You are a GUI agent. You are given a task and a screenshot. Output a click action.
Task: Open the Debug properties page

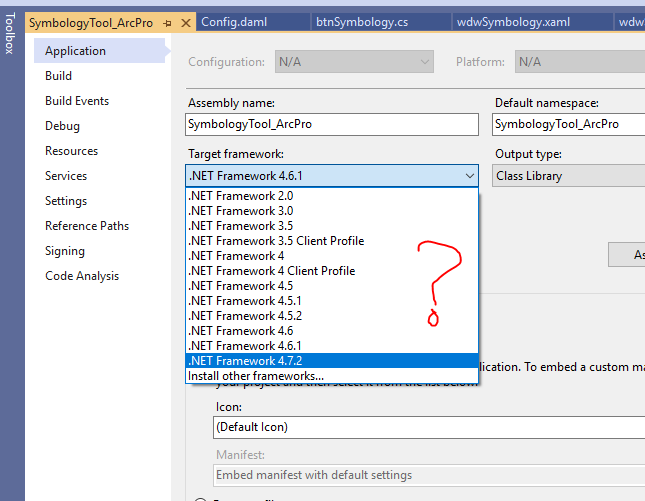tap(62, 126)
